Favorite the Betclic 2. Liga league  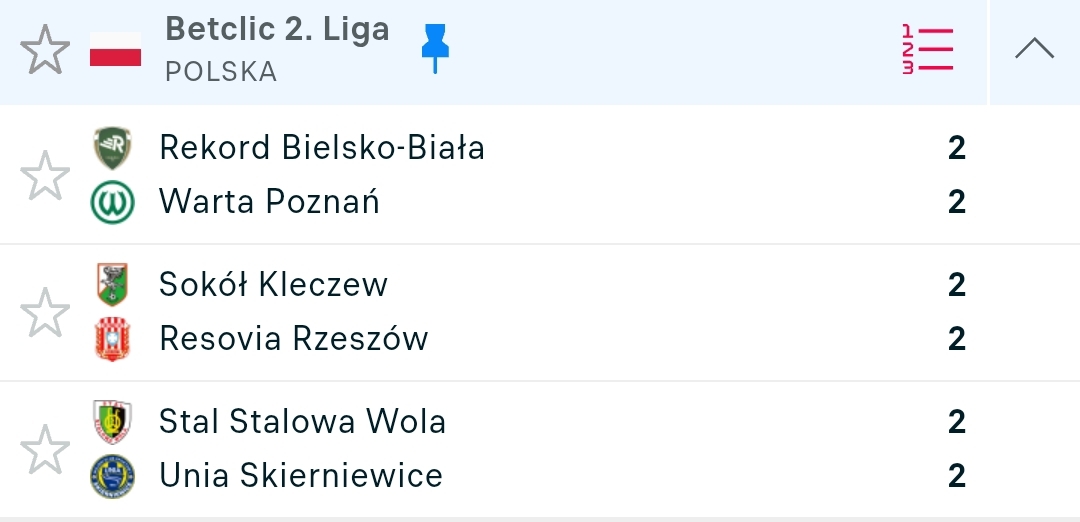[x=46, y=50]
